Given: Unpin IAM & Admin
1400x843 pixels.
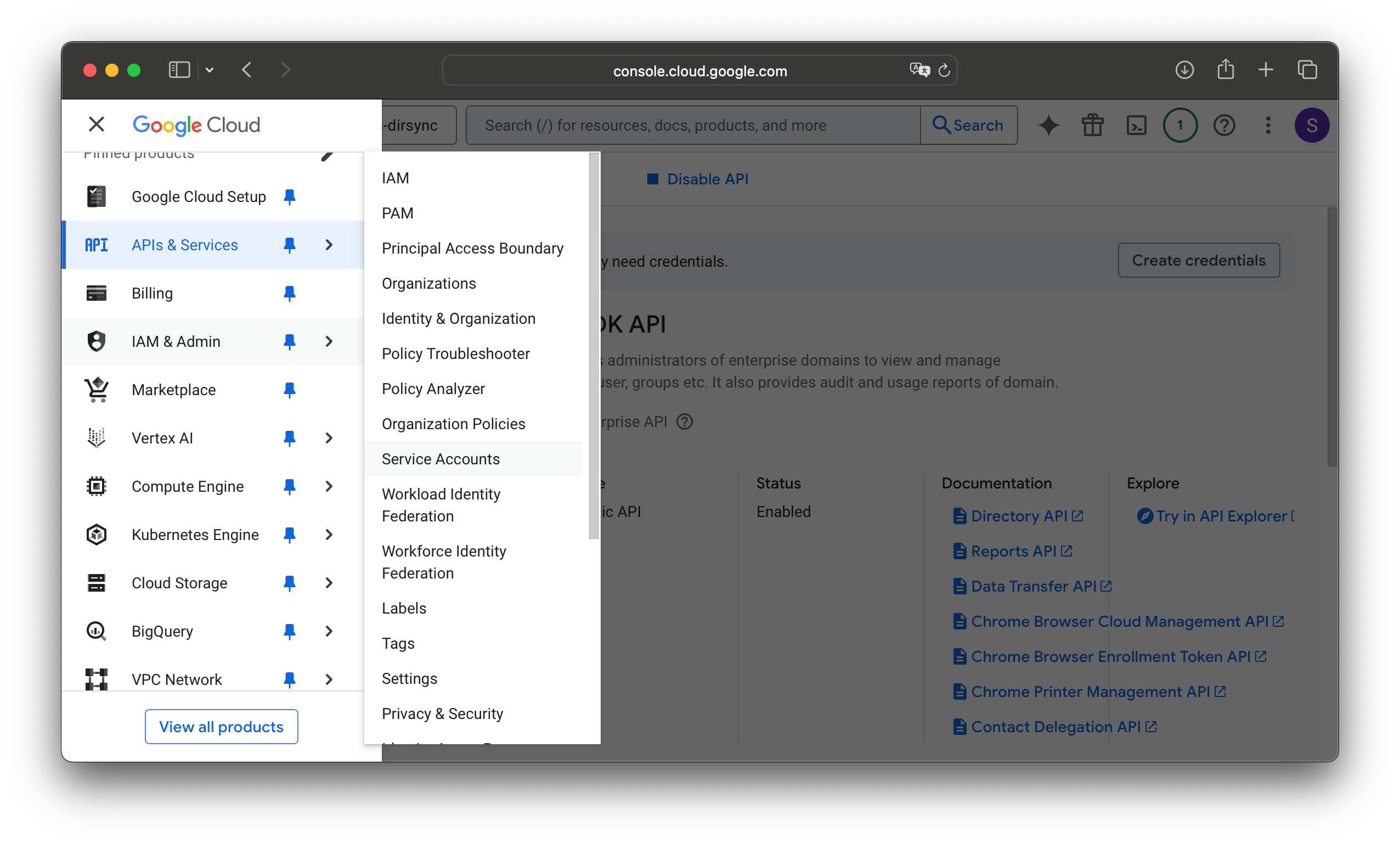Looking at the screenshot, I should [290, 341].
